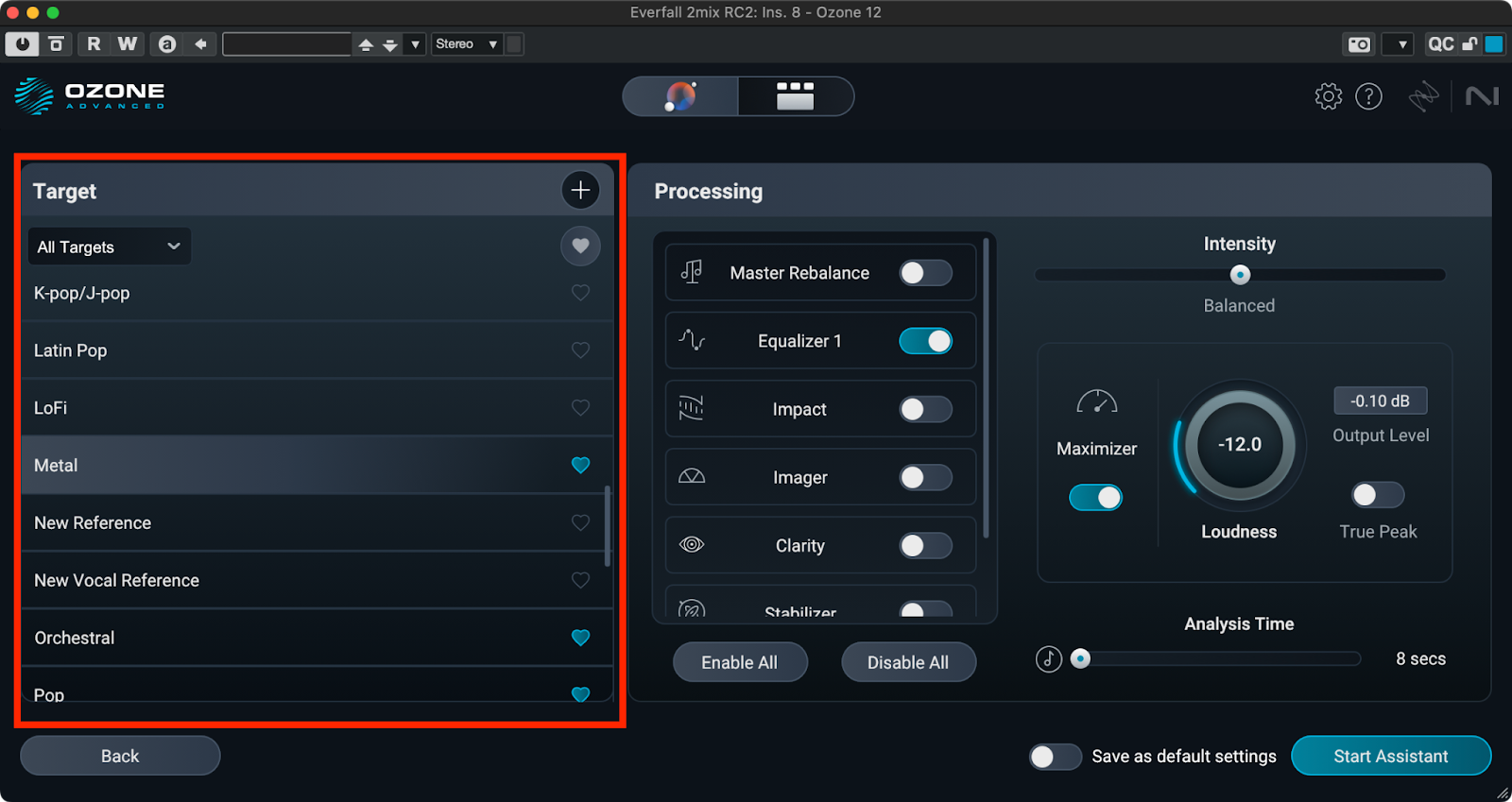Click the snapshot camera icon in toolbar

click(1359, 44)
